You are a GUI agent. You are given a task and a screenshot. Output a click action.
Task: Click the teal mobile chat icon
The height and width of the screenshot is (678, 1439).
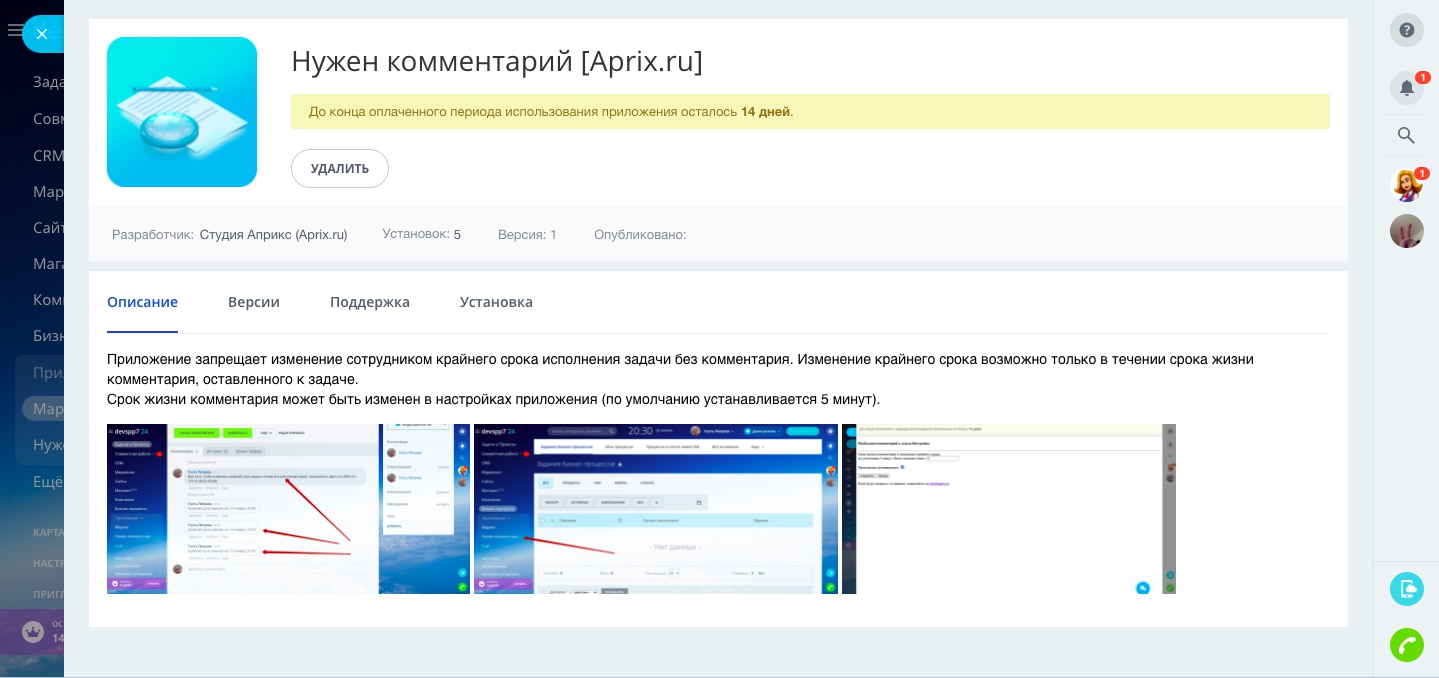pyautogui.click(x=1406, y=589)
